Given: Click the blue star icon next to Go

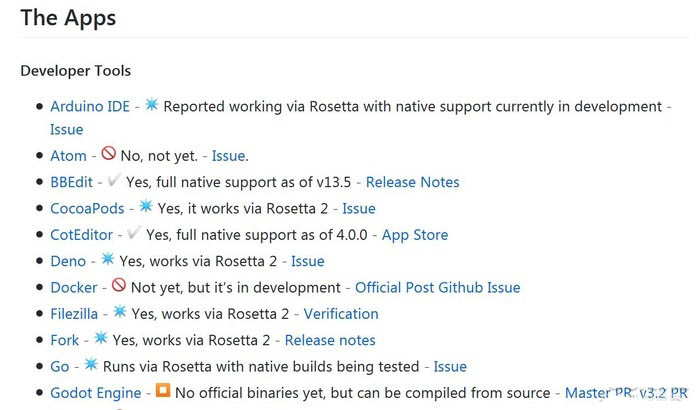Looking at the screenshot, I should pyautogui.click(x=91, y=364).
